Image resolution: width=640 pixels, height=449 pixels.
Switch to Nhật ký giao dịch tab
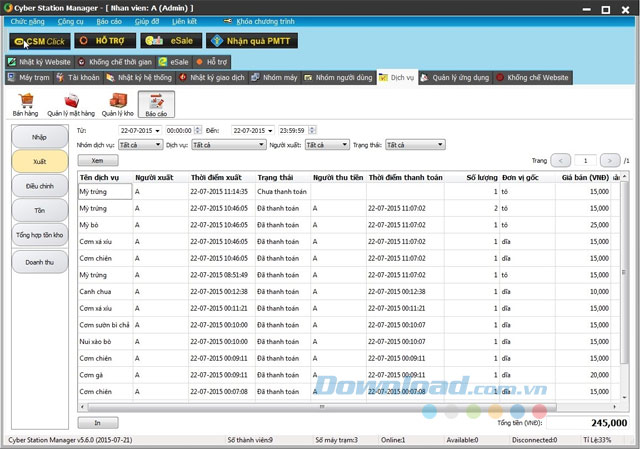[x=214, y=77]
